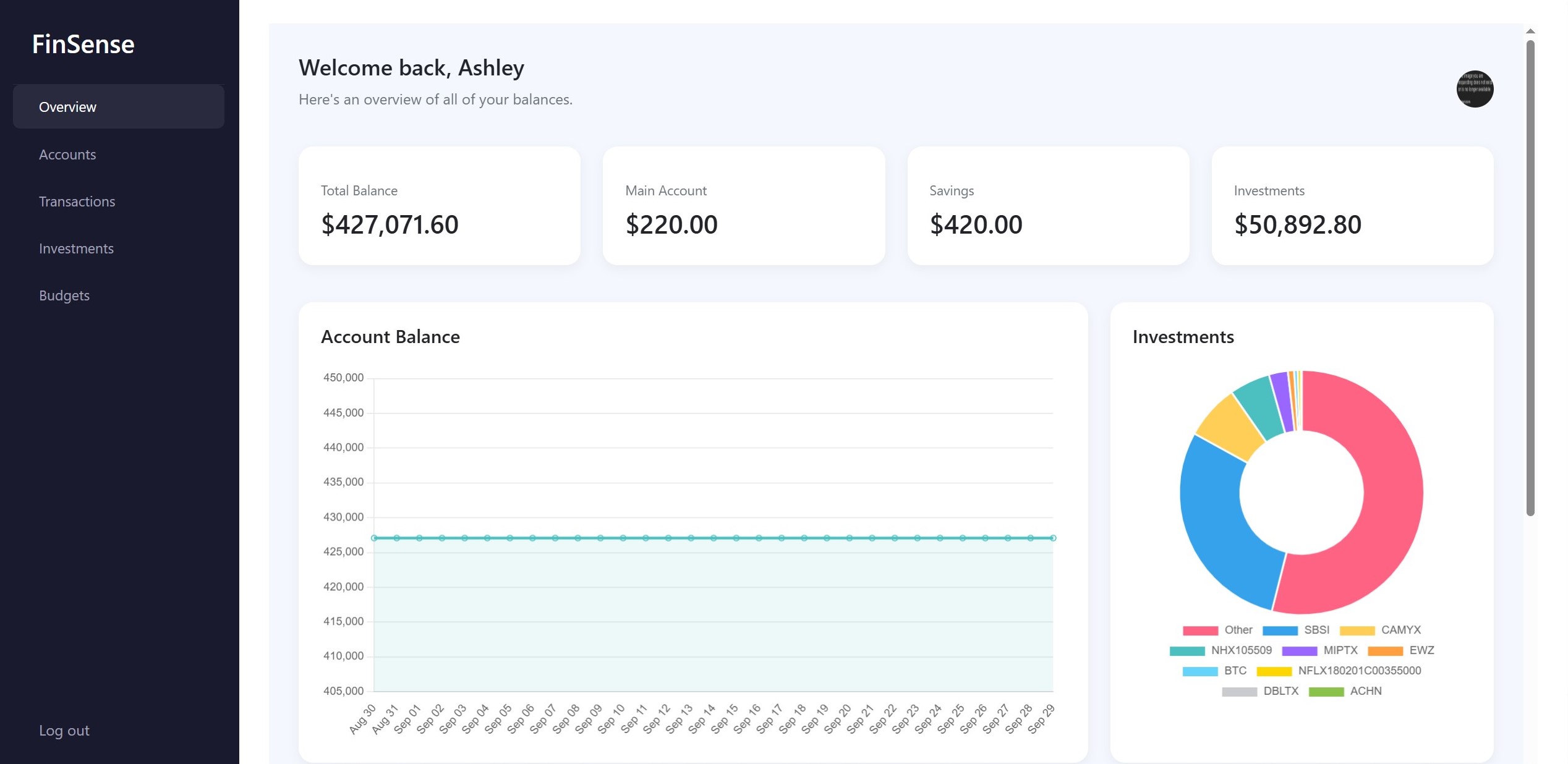Click the FinSense logo
1568x764 pixels.
83,45
